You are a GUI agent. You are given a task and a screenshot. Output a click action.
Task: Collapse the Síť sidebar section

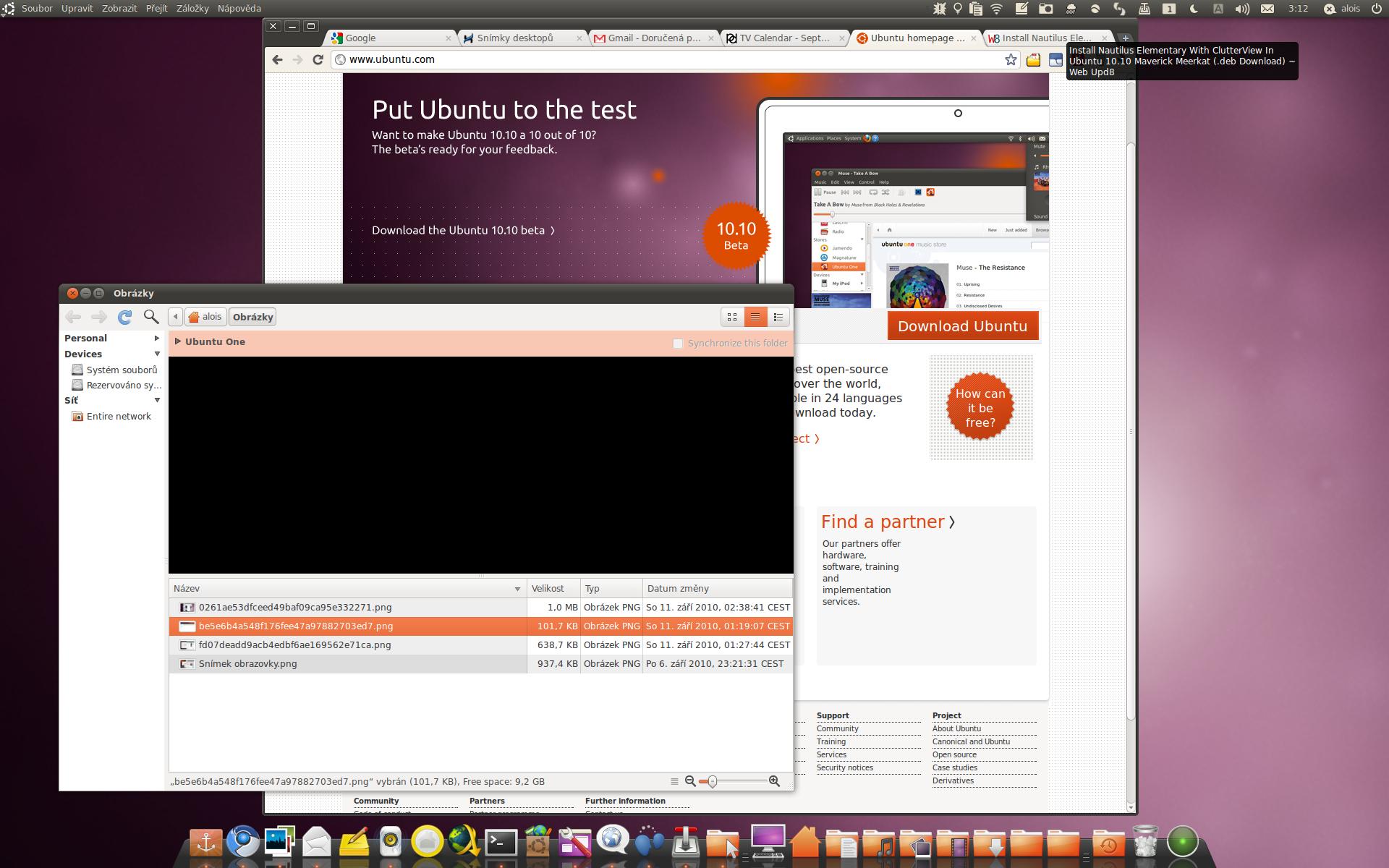157,400
